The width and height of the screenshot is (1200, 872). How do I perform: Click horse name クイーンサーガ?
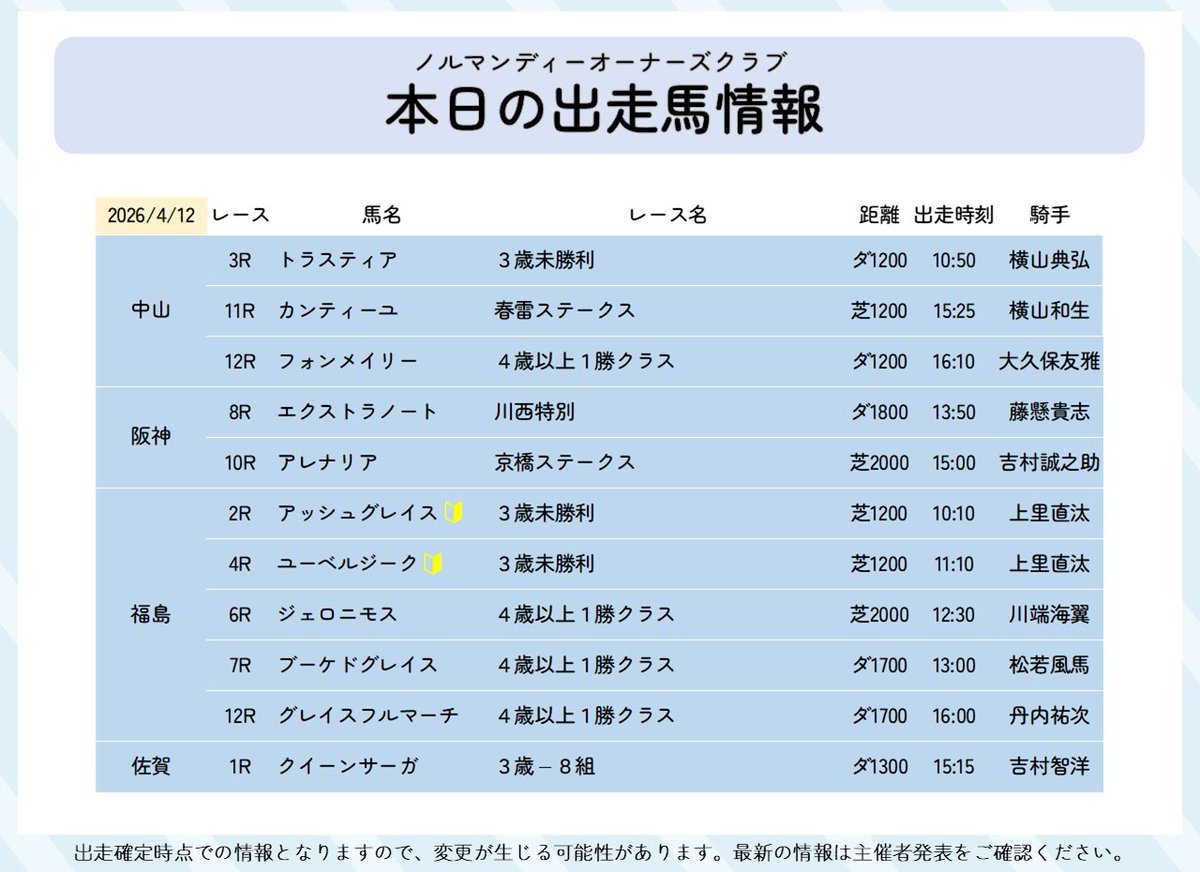[x=347, y=766]
